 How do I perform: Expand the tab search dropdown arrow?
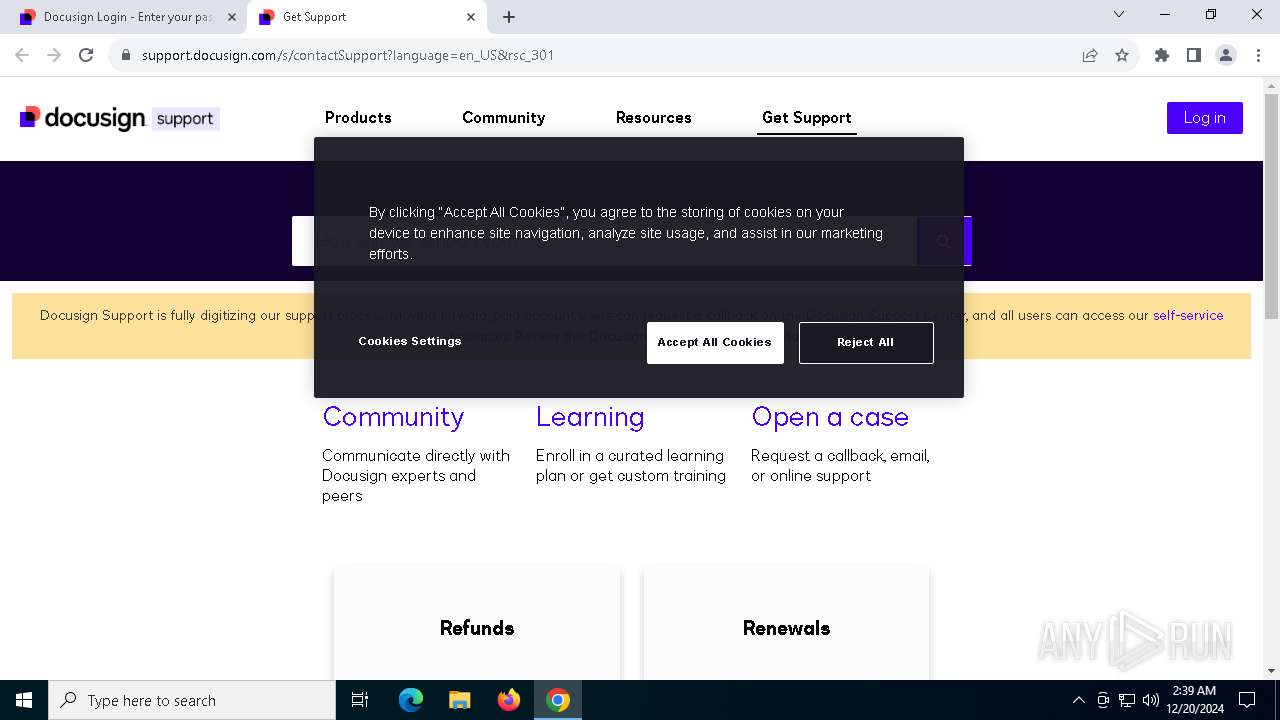1119,15
